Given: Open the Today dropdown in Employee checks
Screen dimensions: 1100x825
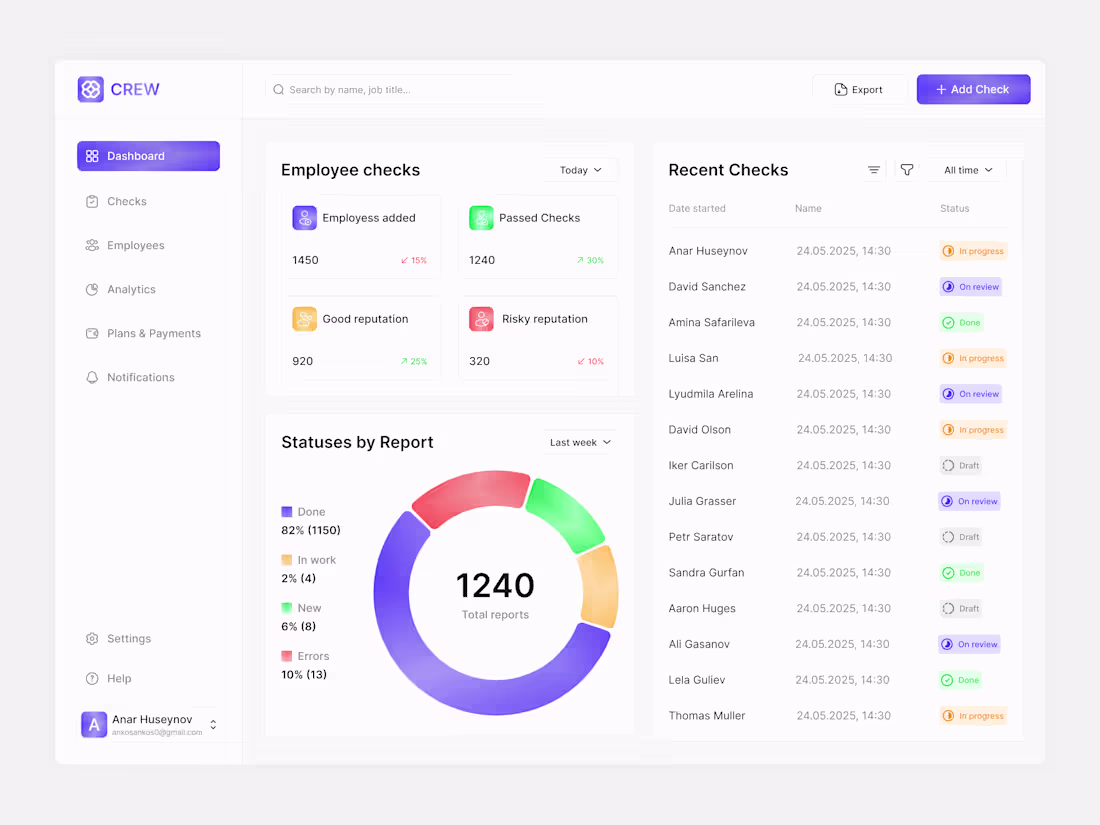Looking at the screenshot, I should pyautogui.click(x=581, y=169).
